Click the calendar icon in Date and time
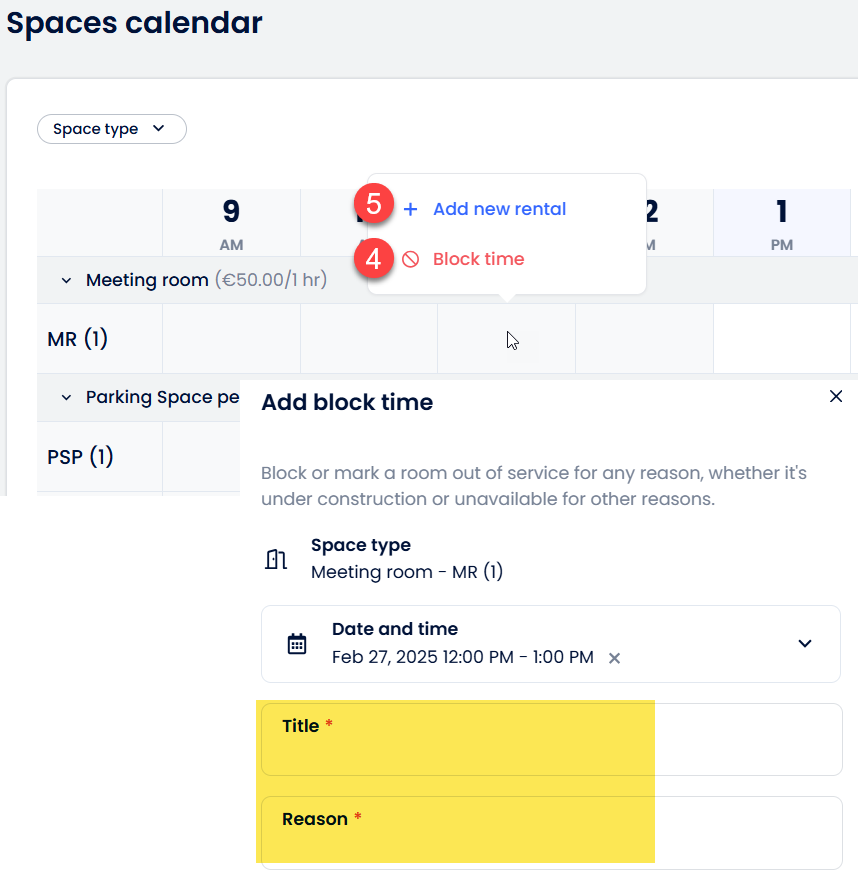Viewport: 859px width, 883px height. pyautogui.click(x=297, y=643)
